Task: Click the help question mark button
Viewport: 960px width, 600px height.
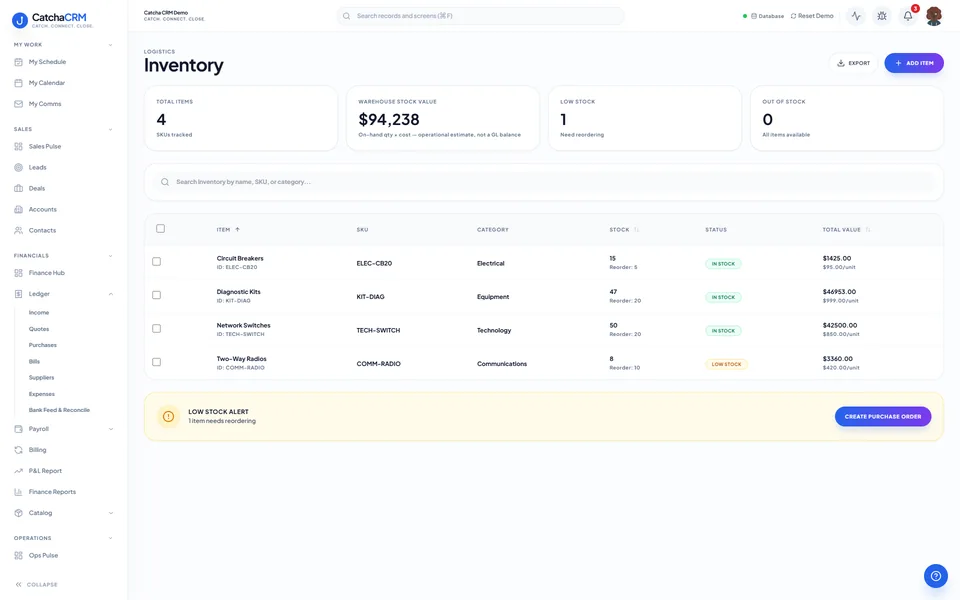Action: 936,576
